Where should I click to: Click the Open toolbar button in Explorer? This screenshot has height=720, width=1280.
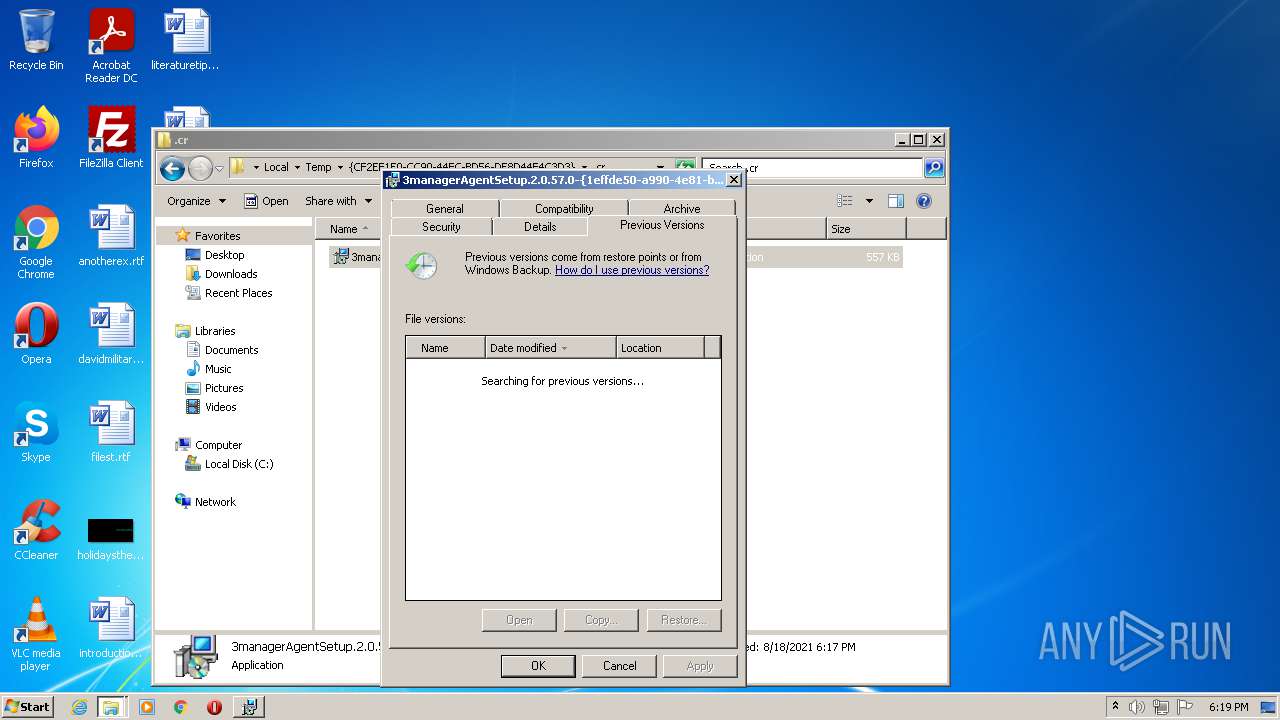[x=266, y=201]
